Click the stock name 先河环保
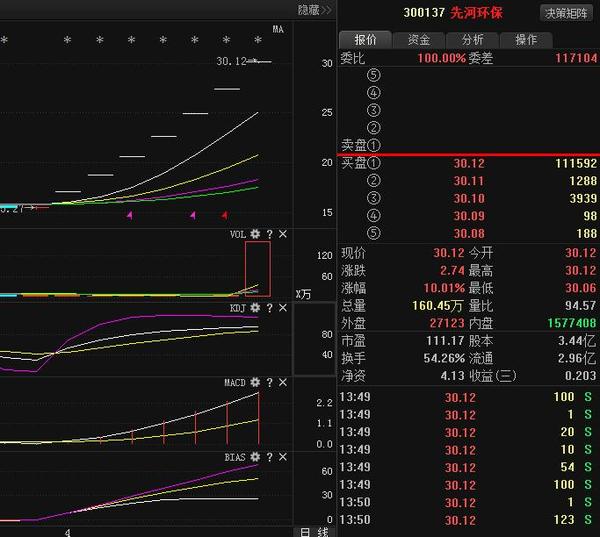 [x=476, y=13]
